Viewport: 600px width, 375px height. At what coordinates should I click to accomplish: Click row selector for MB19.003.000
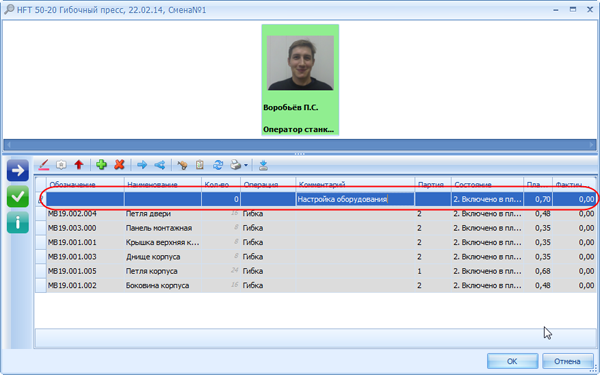pyautogui.click(x=41, y=228)
